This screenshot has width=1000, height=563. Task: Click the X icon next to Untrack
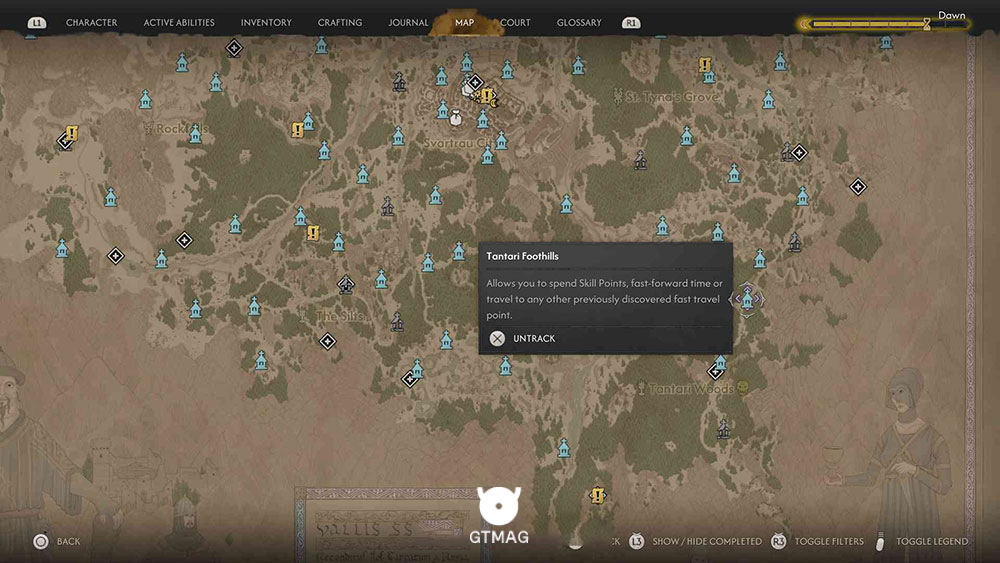pyautogui.click(x=497, y=339)
